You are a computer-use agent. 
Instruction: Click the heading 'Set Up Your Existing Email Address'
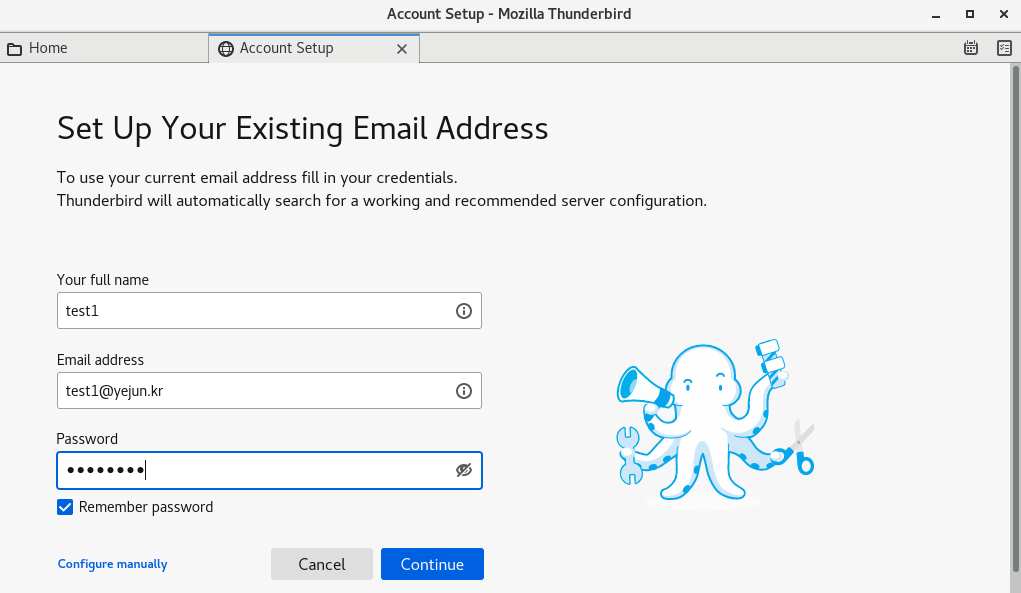point(303,128)
